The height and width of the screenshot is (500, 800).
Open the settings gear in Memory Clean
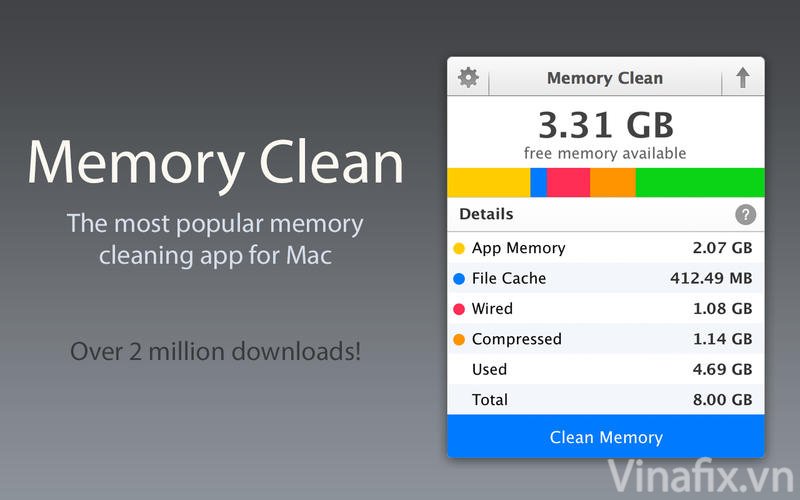[468, 78]
